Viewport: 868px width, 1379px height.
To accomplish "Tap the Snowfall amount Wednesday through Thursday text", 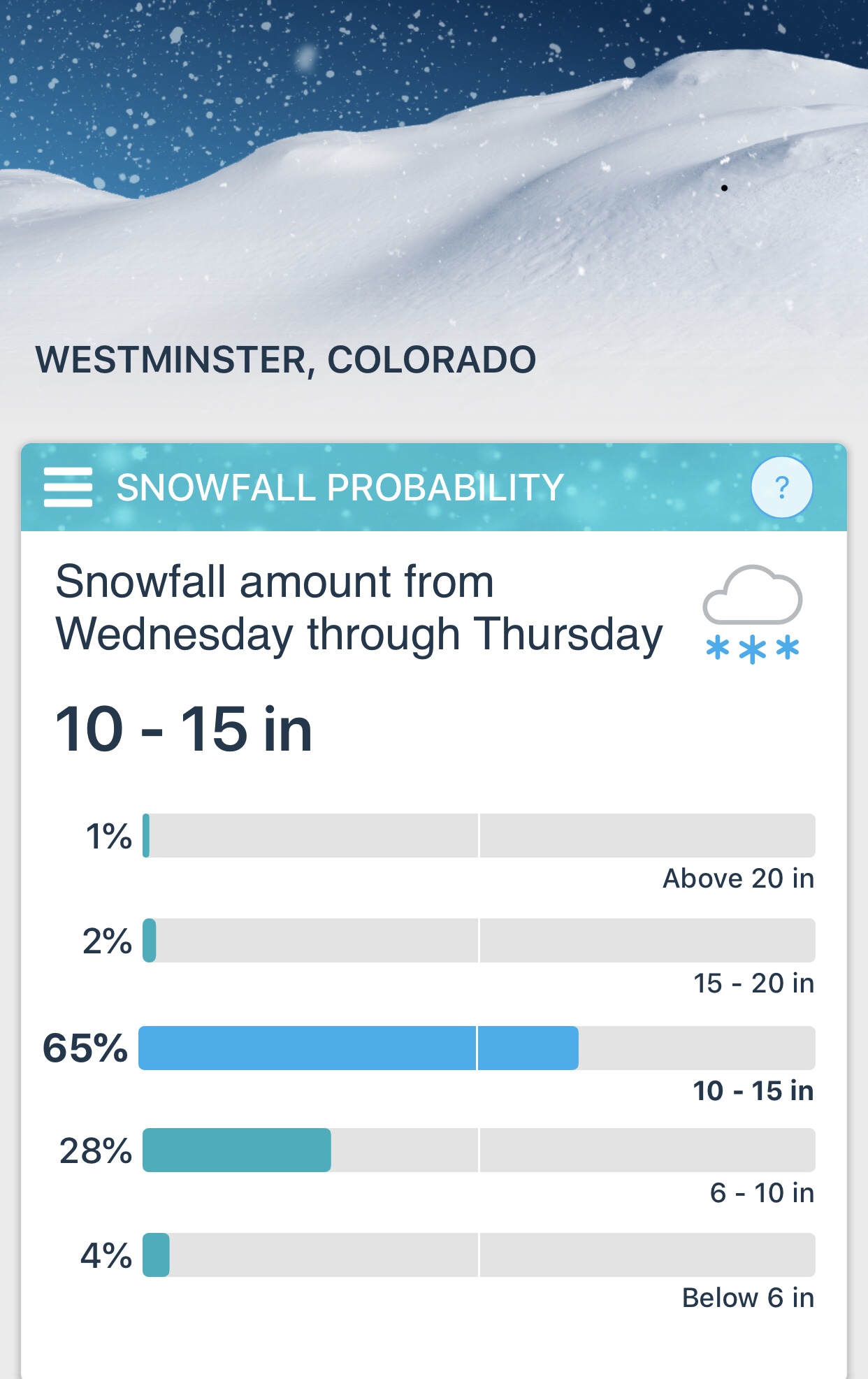I will click(359, 608).
